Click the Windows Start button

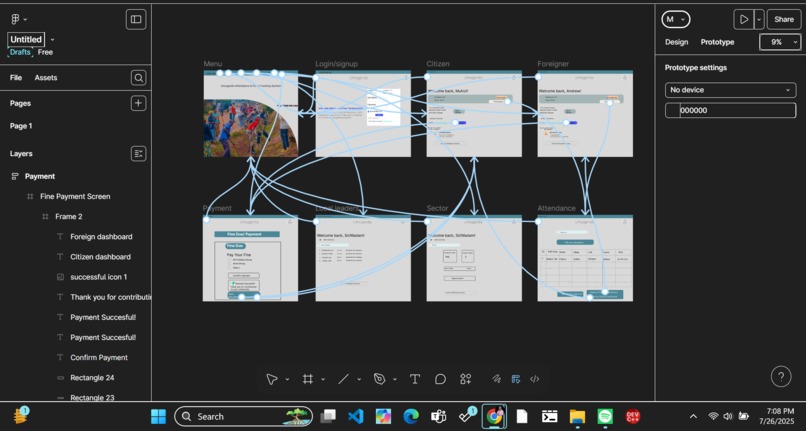(158, 416)
